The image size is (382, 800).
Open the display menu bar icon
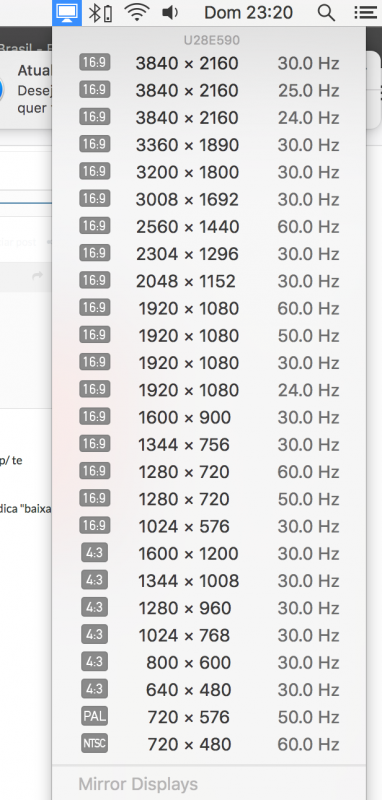[67, 13]
